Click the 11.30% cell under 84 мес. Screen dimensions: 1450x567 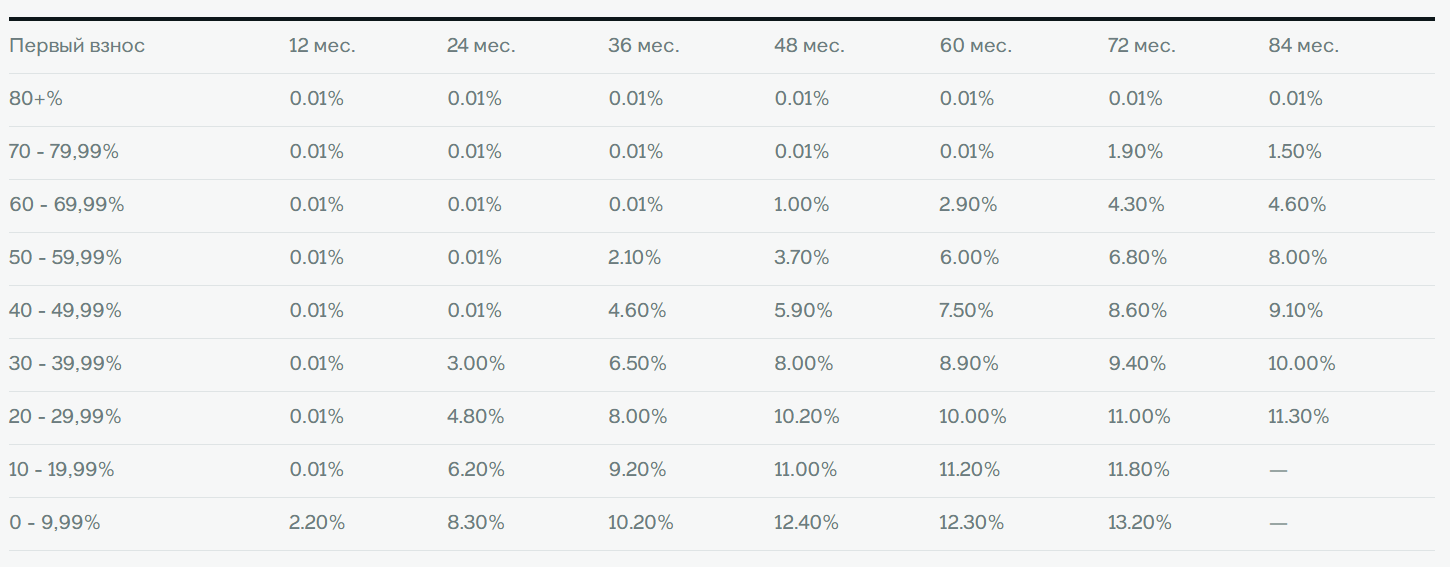(1299, 417)
